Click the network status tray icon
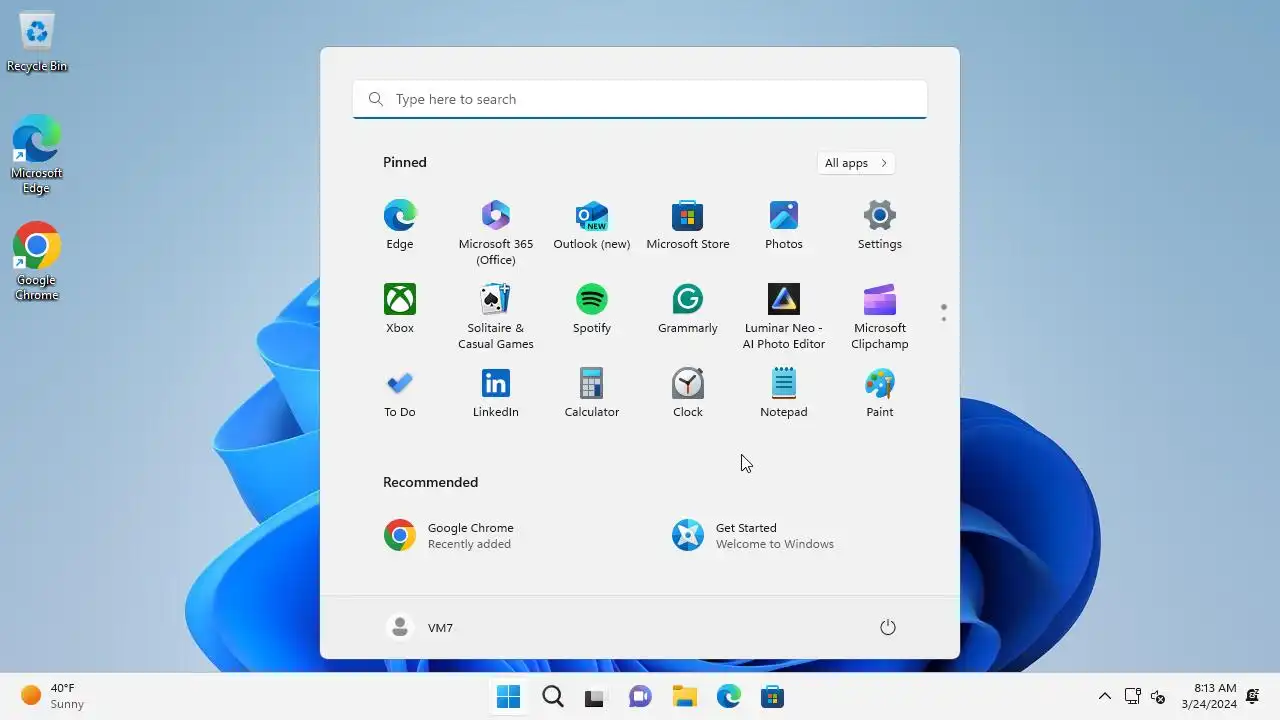The width and height of the screenshot is (1280, 720). (1133, 696)
